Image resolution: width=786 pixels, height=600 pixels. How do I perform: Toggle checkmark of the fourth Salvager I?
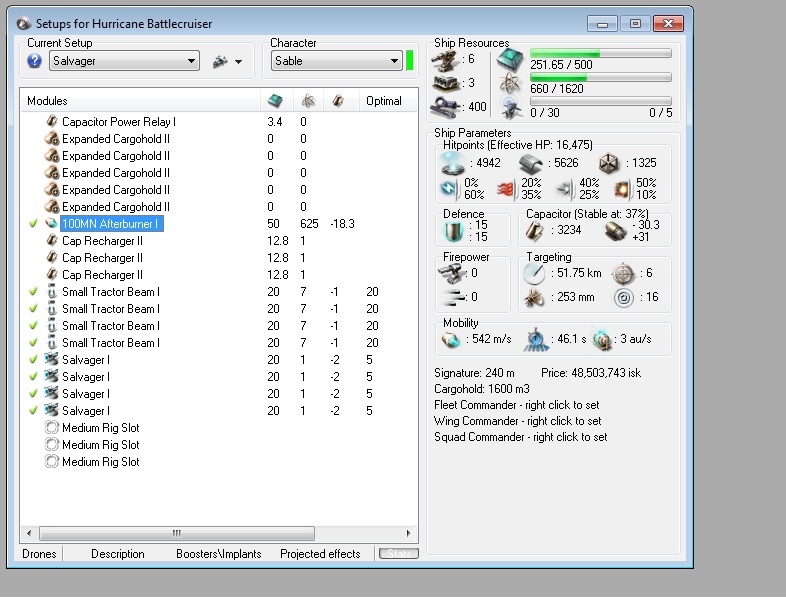pos(33,411)
